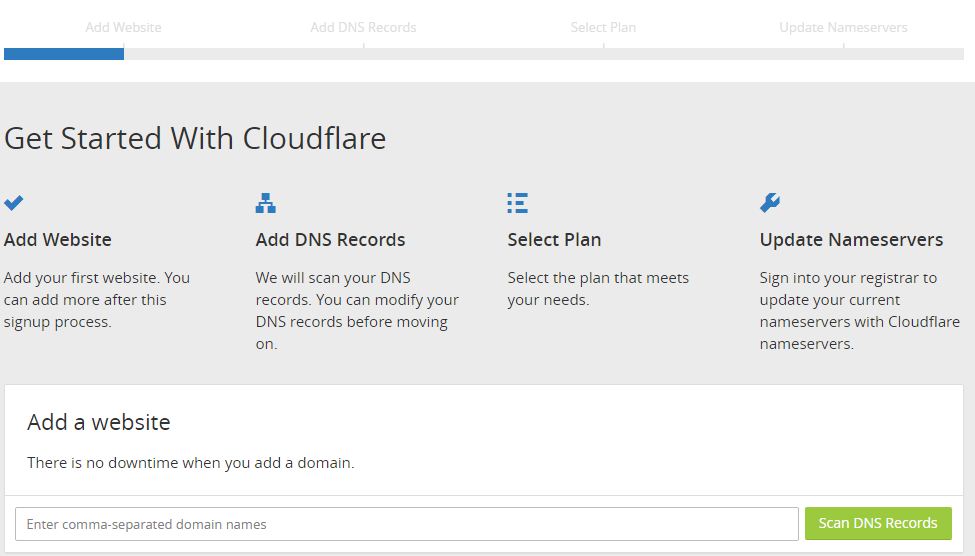The width and height of the screenshot is (975, 556).
Task: Select the Update Nameservers step in progress header
Action: [843, 27]
